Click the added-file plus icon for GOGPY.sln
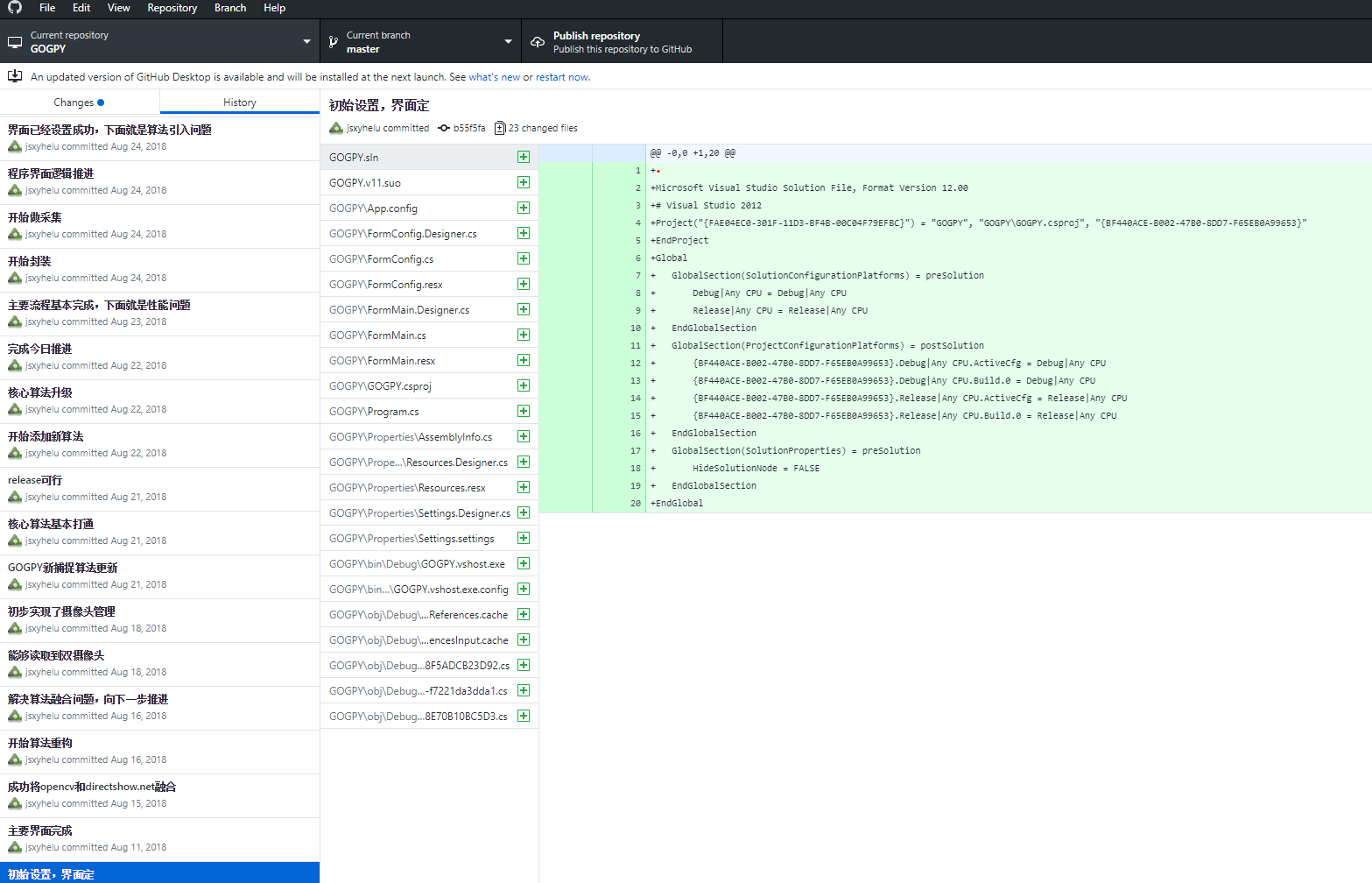Image resolution: width=1372 pixels, height=883 pixels. click(x=524, y=157)
